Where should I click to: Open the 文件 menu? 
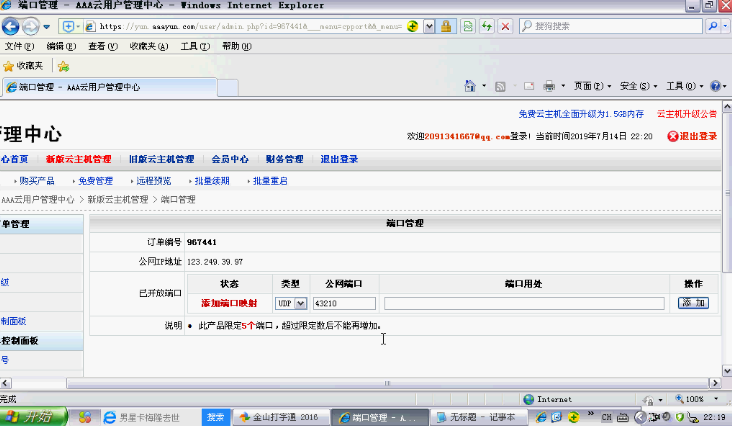[19, 46]
